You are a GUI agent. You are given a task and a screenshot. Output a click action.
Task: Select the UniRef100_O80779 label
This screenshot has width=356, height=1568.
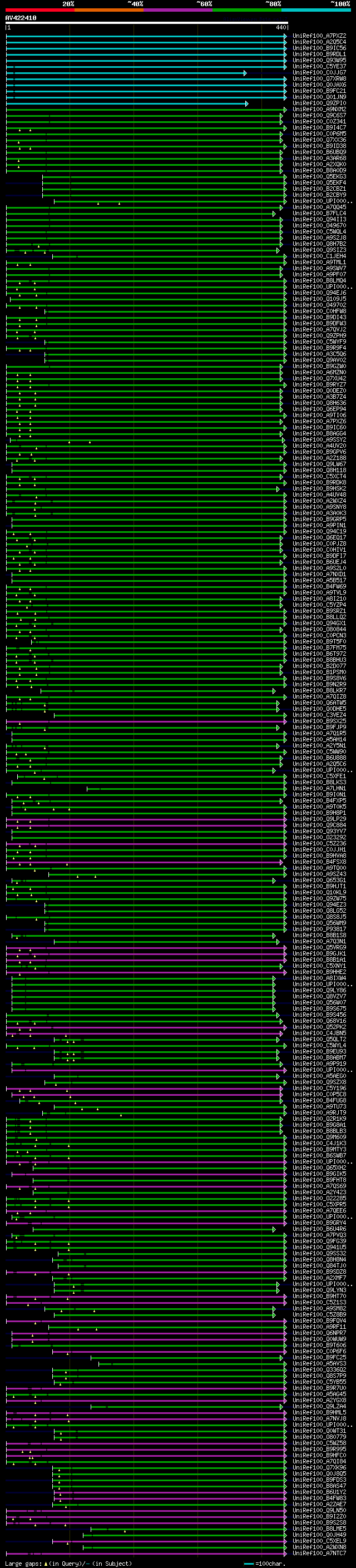319,1437
